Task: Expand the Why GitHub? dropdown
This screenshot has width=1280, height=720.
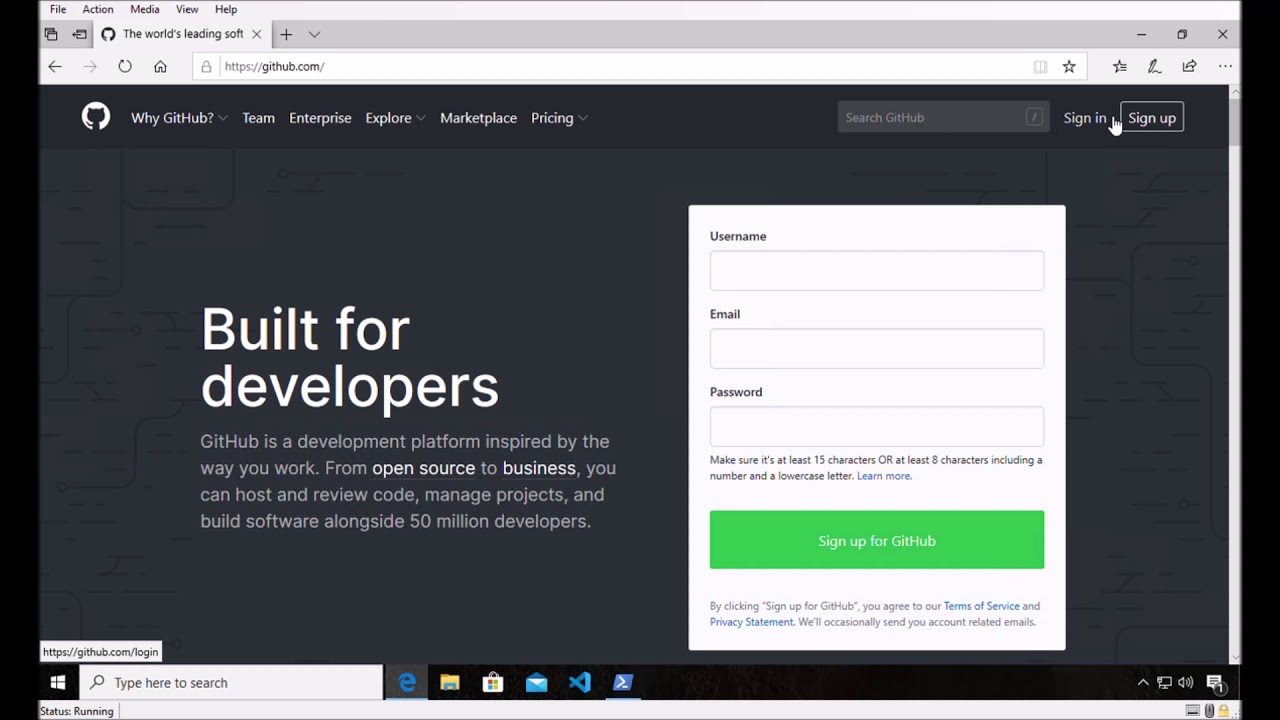Action: pyautogui.click(x=179, y=118)
